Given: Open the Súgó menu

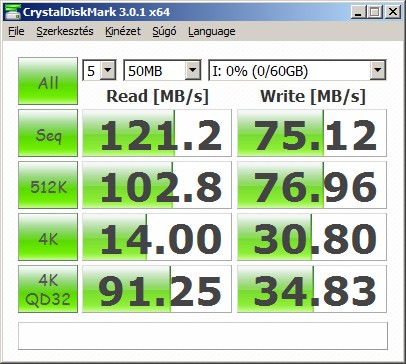Looking at the screenshot, I should pyautogui.click(x=164, y=31).
